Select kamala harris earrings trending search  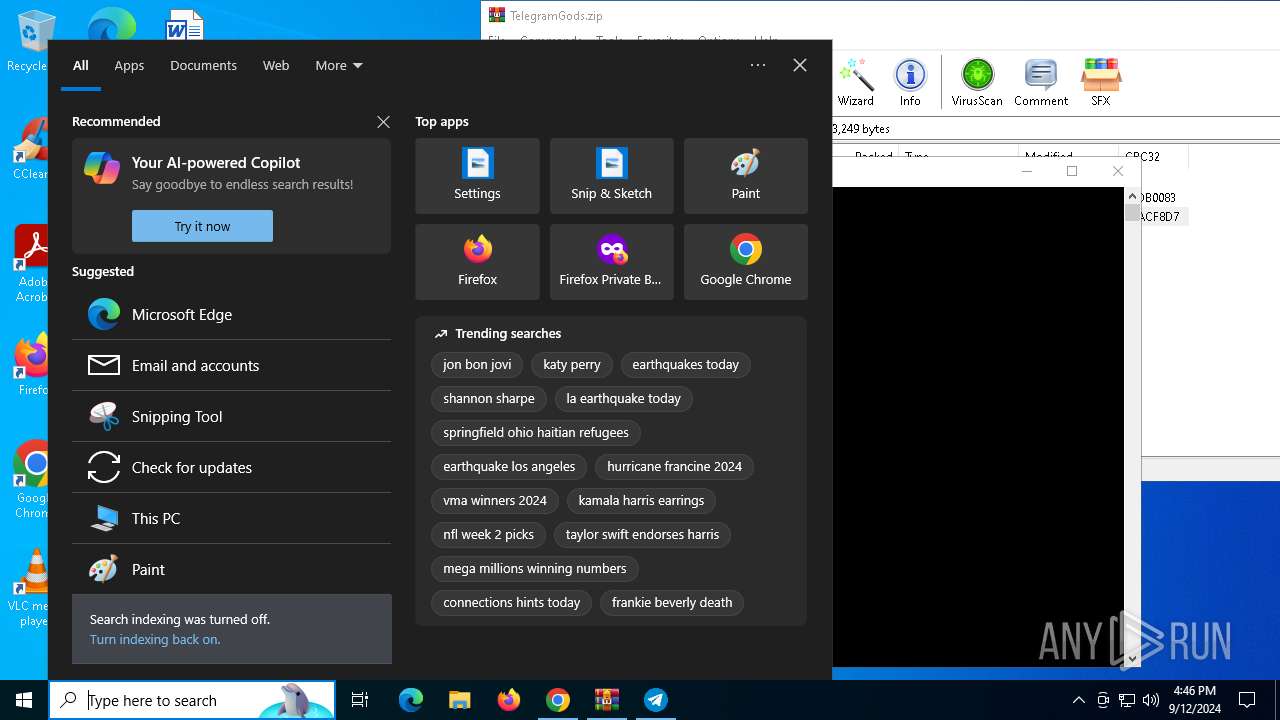(641, 501)
